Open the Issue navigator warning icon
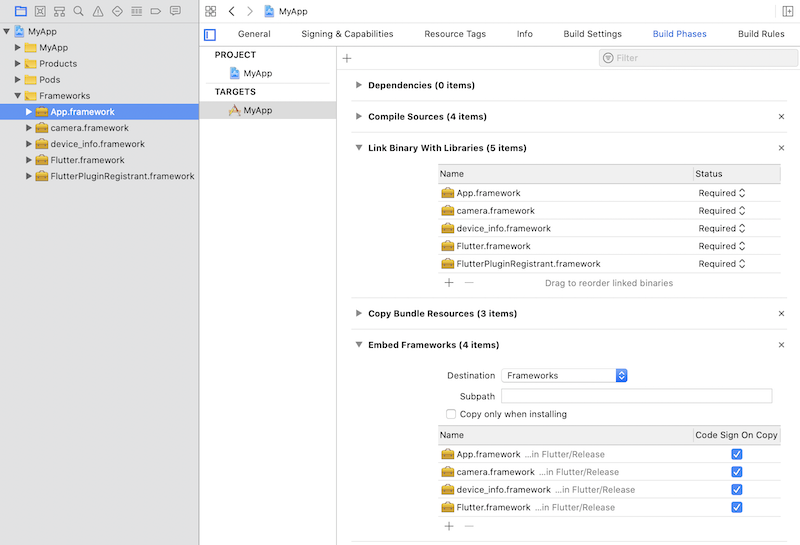 [98, 11]
